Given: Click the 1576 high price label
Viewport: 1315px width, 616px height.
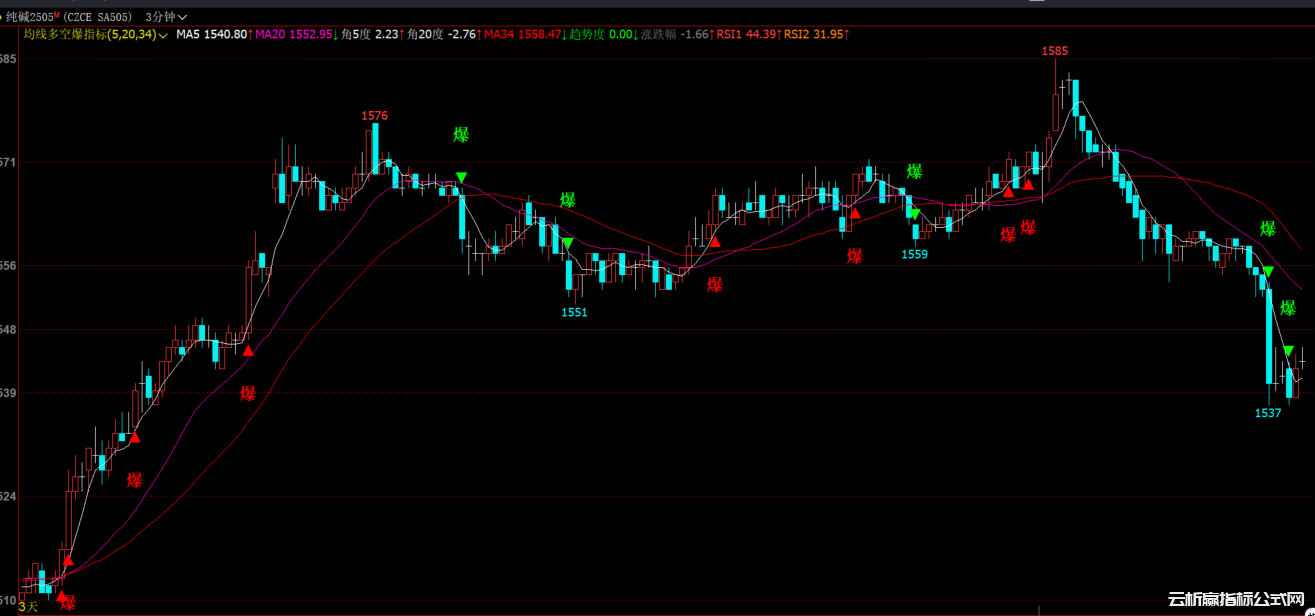Looking at the screenshot, I should 375,116.
